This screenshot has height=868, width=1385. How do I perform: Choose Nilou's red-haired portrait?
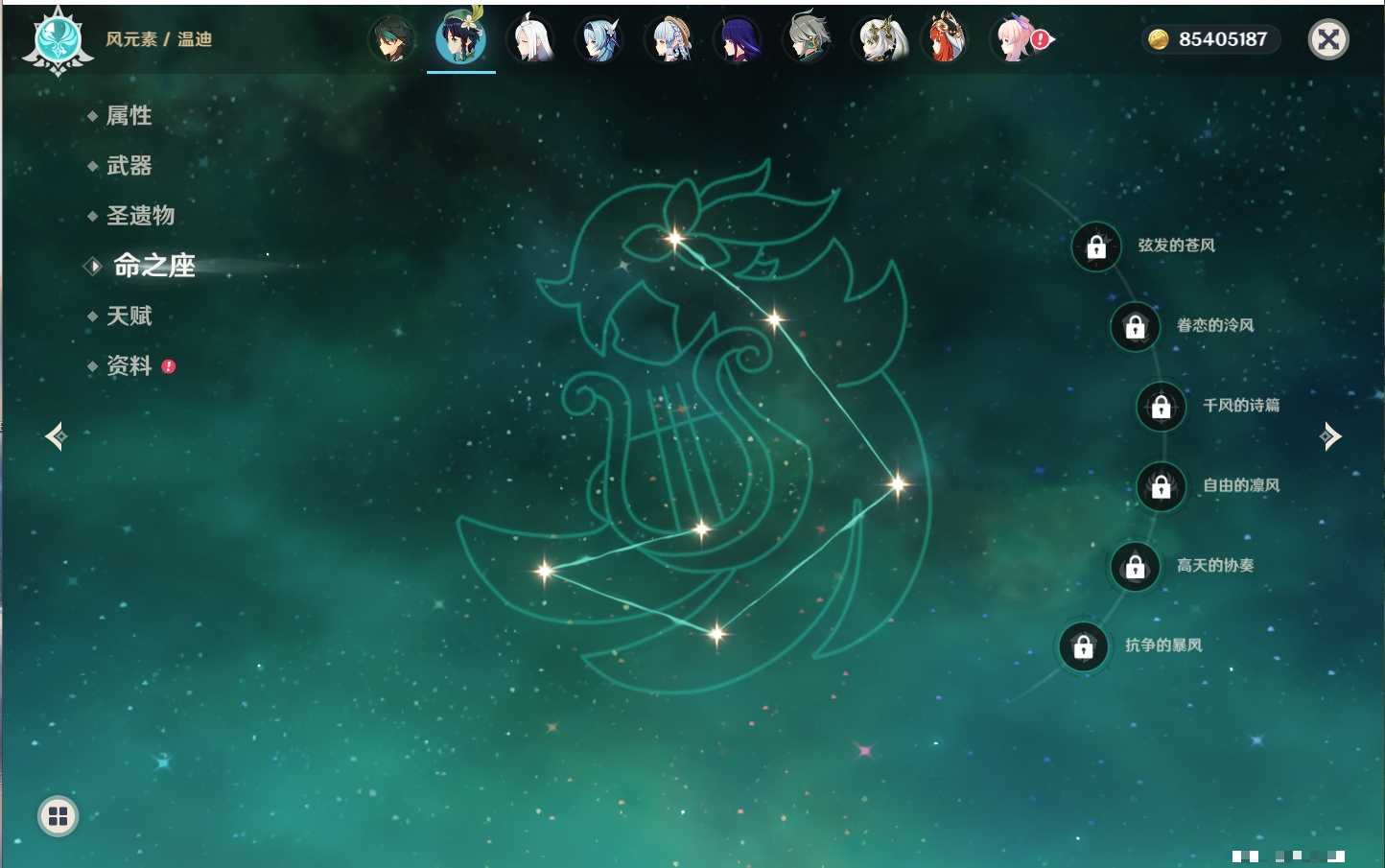(x=946, y=40)
